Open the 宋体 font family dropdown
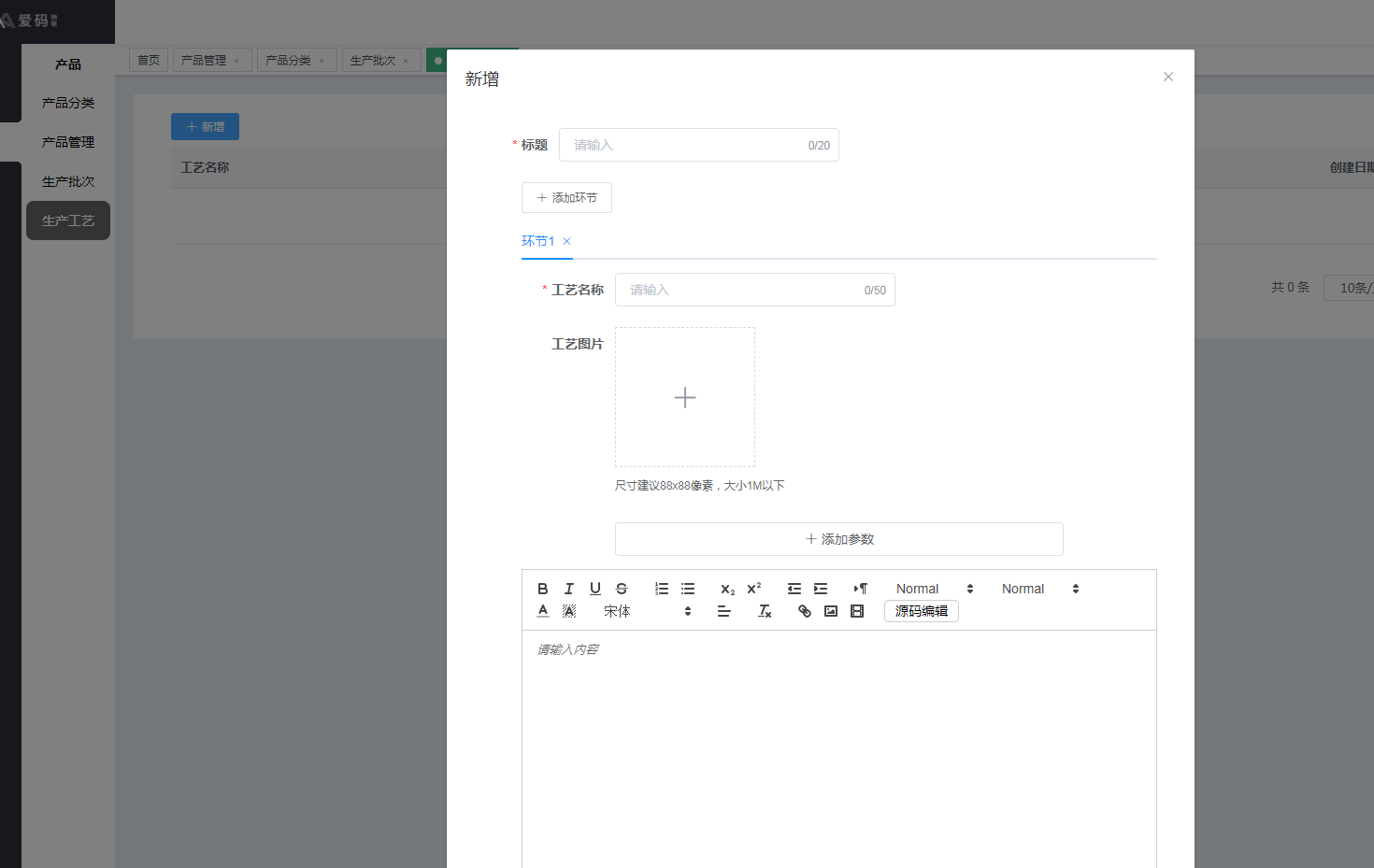The image size is (1374, 868). coord(648,611)
